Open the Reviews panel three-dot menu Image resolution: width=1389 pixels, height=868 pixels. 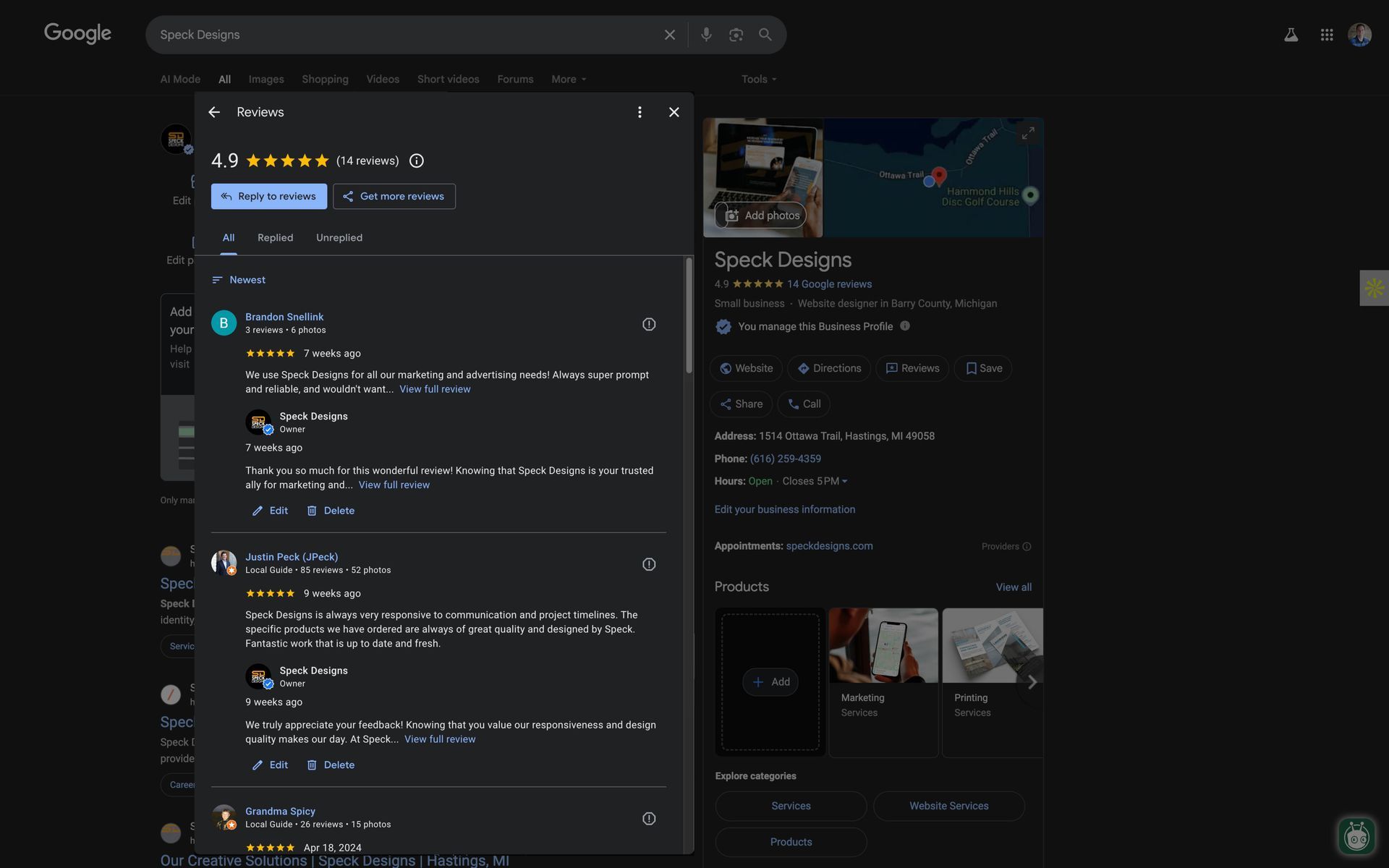click(x=640, y=112)
